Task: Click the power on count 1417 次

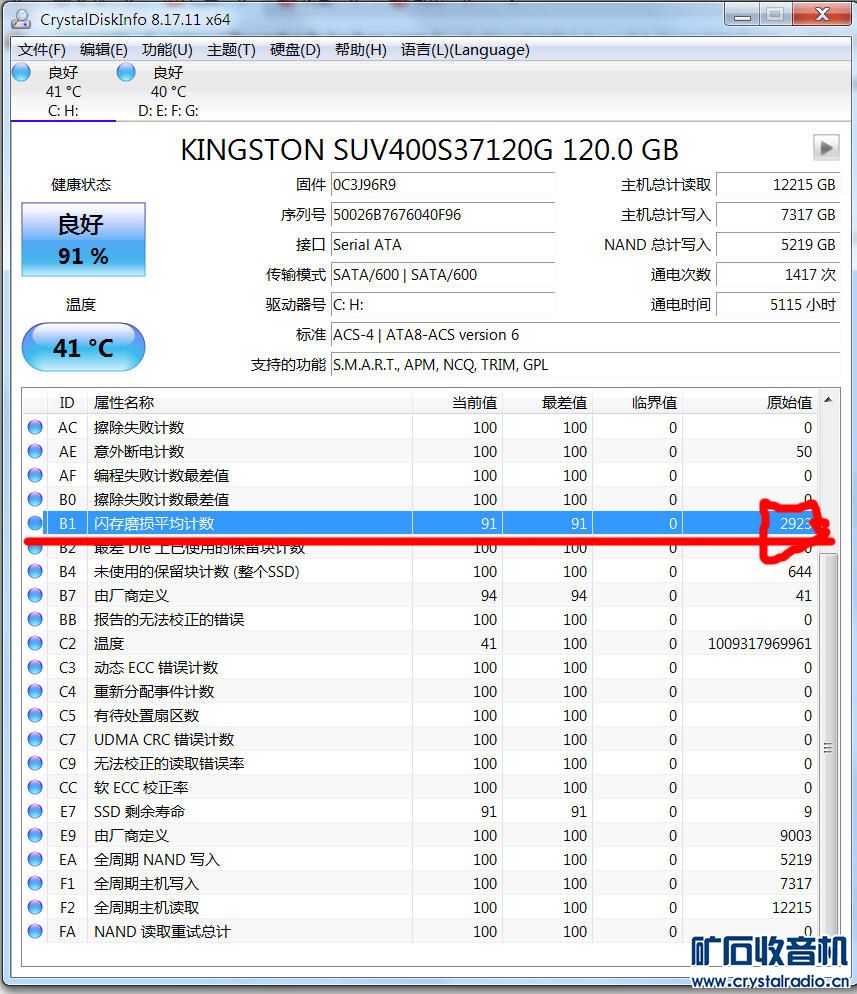Action: [778, 274]
